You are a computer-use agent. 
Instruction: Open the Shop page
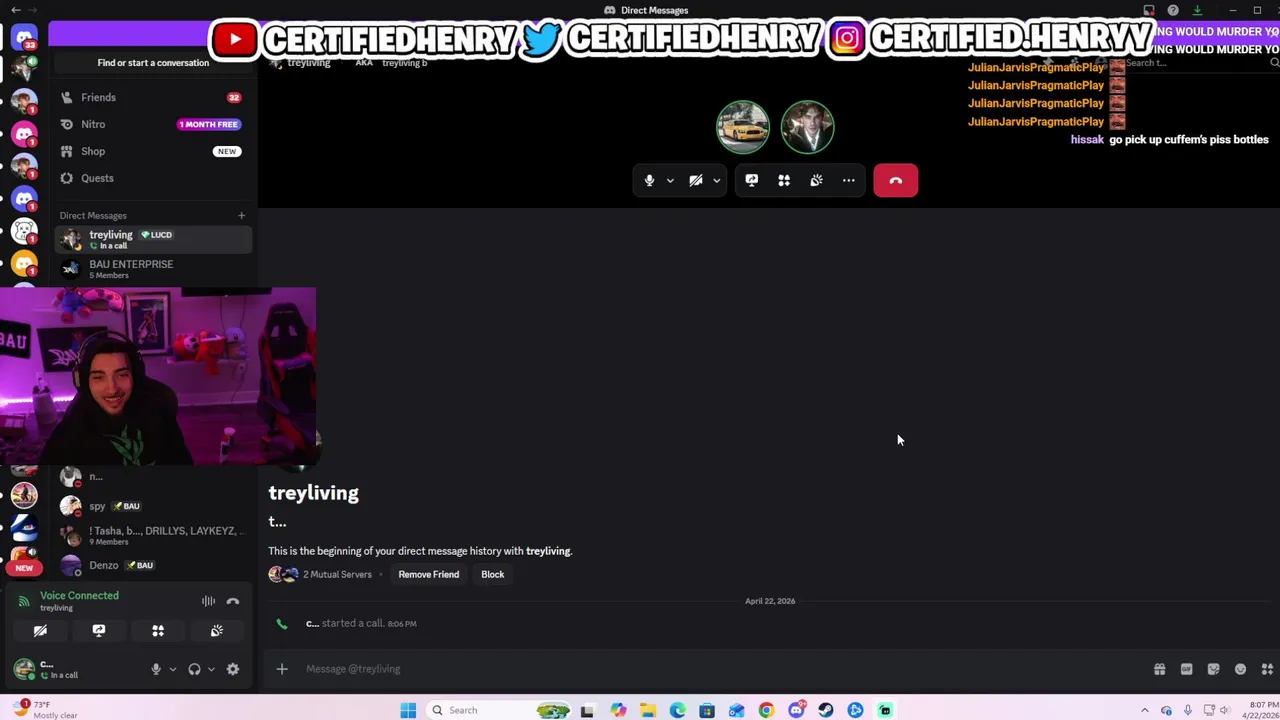click(x=153, y=151)
